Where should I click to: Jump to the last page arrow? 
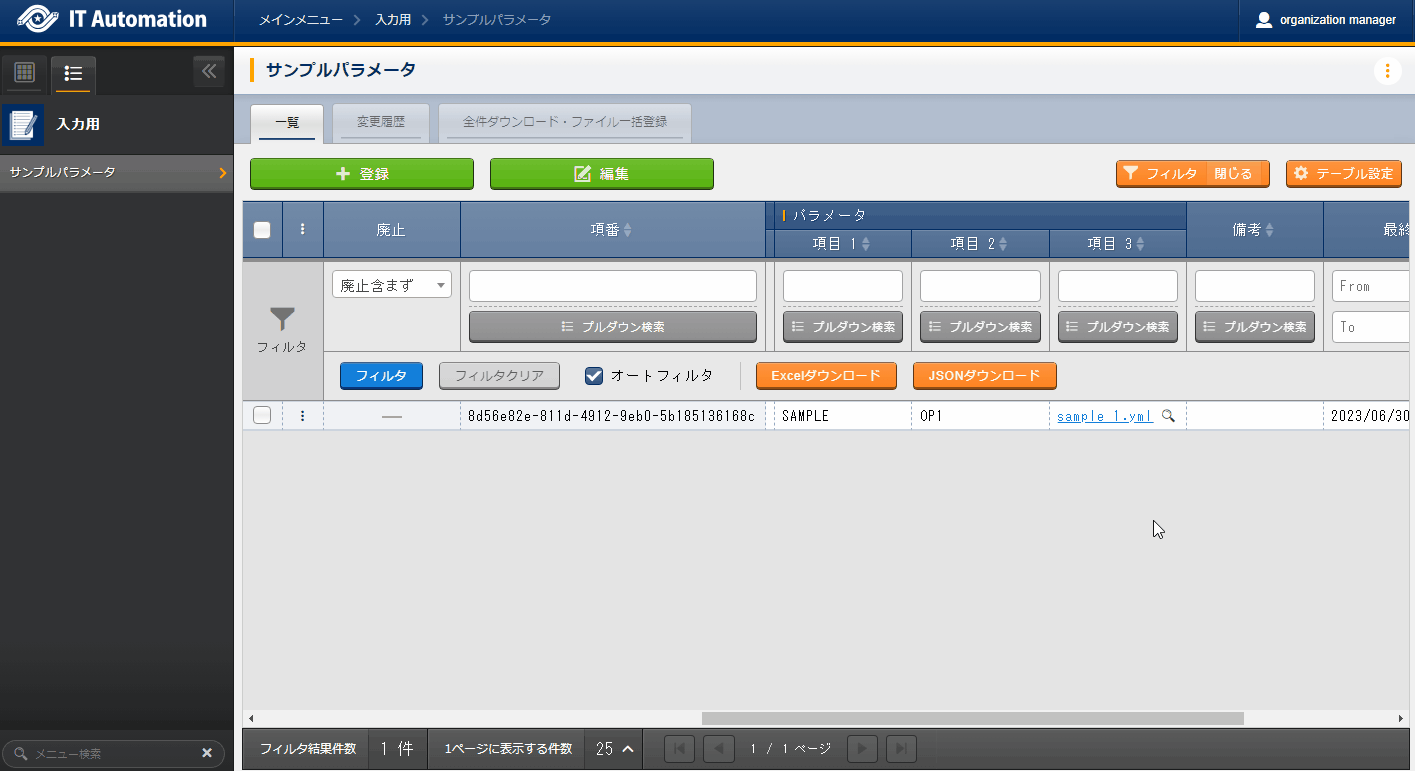click(901, 749)
